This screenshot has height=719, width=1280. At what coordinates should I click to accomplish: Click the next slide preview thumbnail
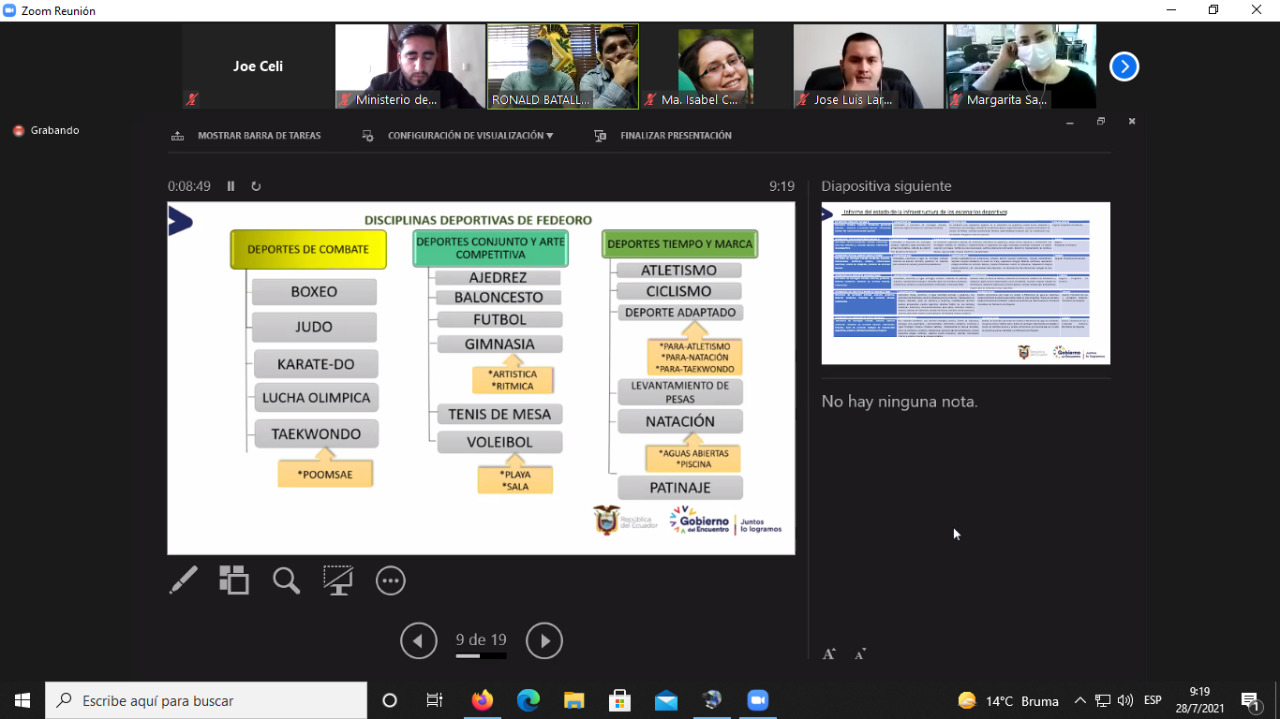[x=965, y=283]
